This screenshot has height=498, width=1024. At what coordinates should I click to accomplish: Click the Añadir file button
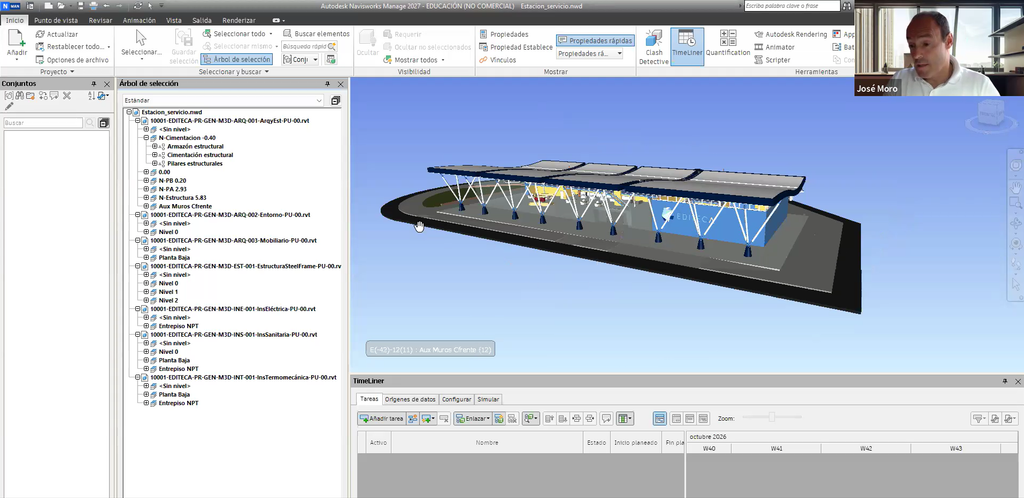pos(16,44)
